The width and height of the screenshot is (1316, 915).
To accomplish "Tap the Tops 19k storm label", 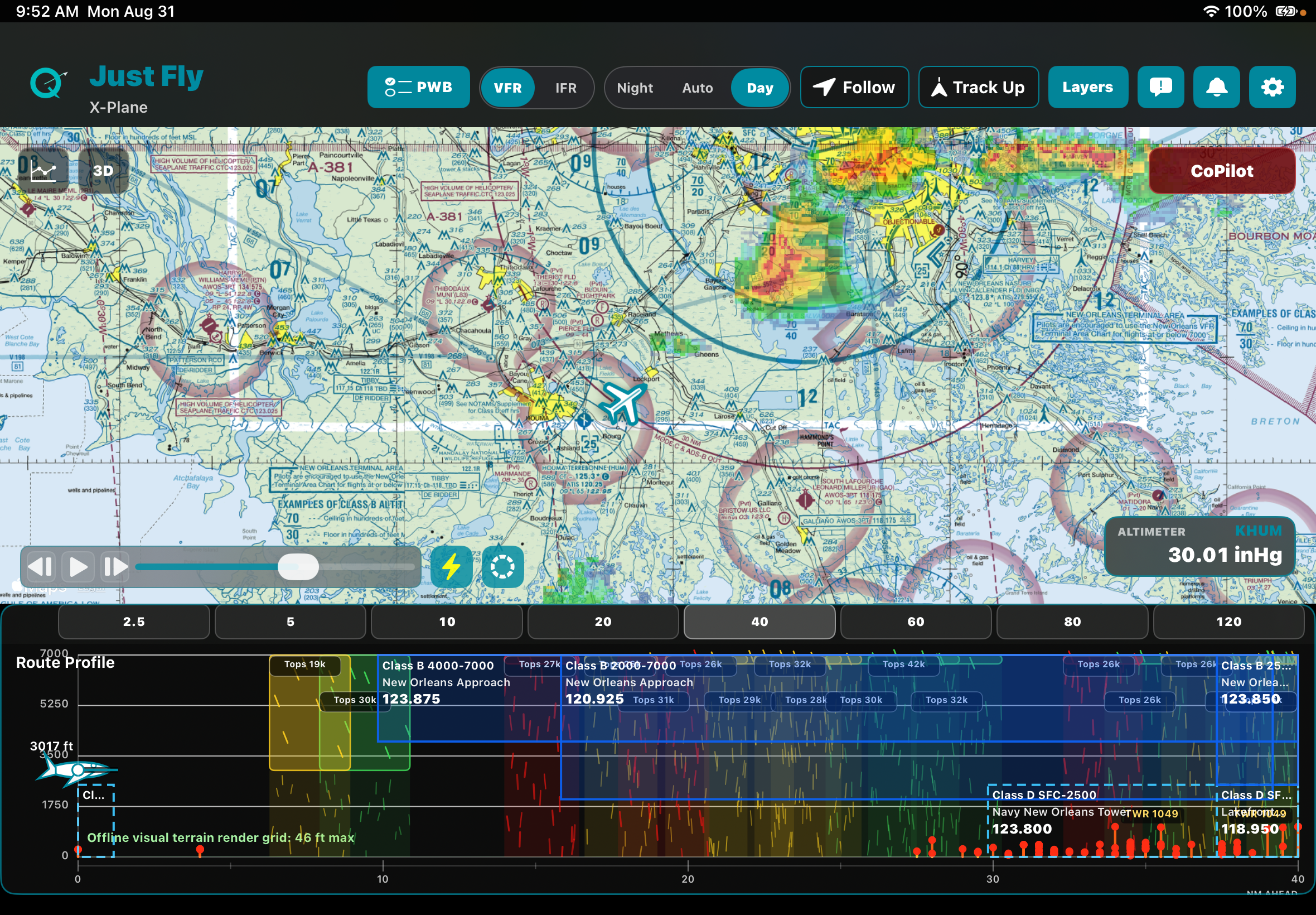I will 305,664.
